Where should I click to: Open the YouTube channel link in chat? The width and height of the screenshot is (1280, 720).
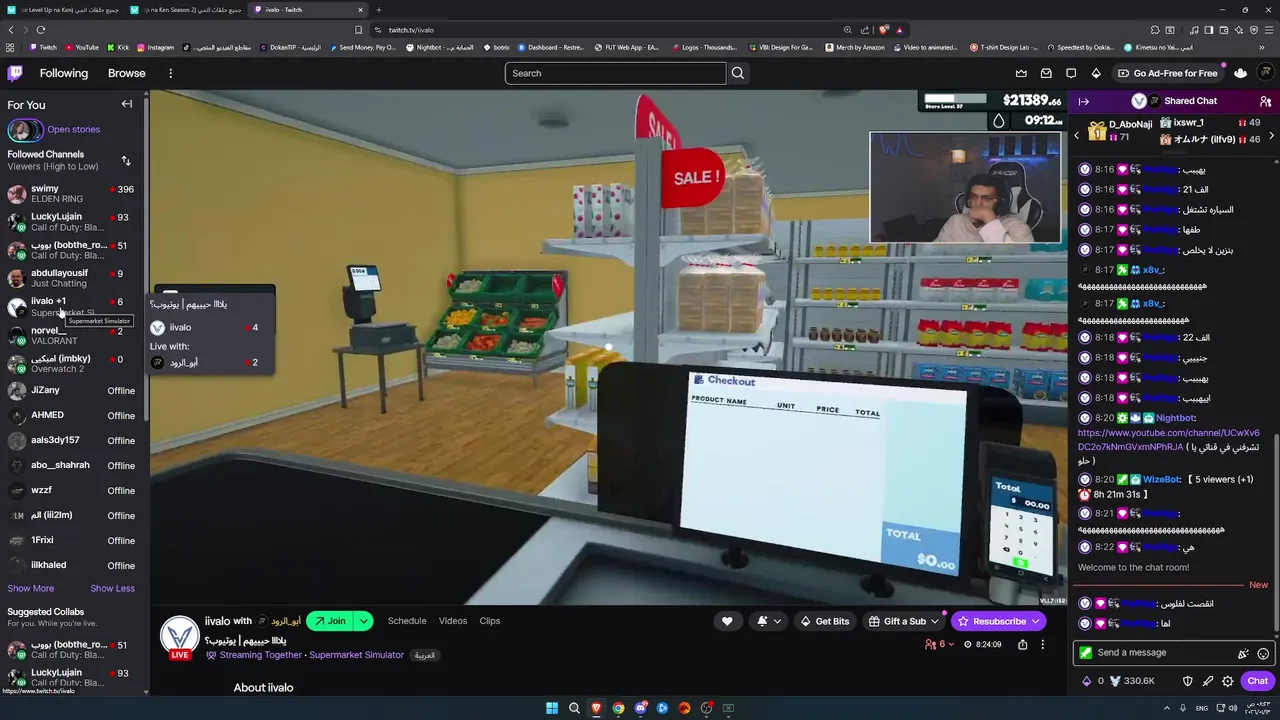[1169, 440]
